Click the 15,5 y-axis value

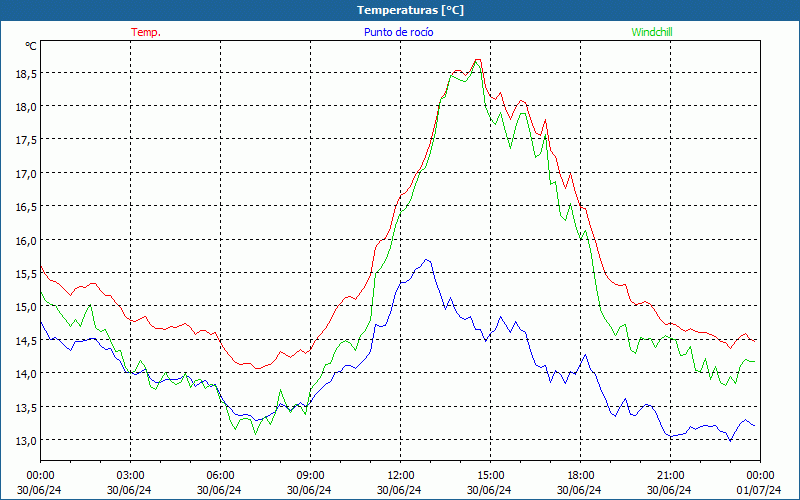pyautogui.click(x=26, y=274)
